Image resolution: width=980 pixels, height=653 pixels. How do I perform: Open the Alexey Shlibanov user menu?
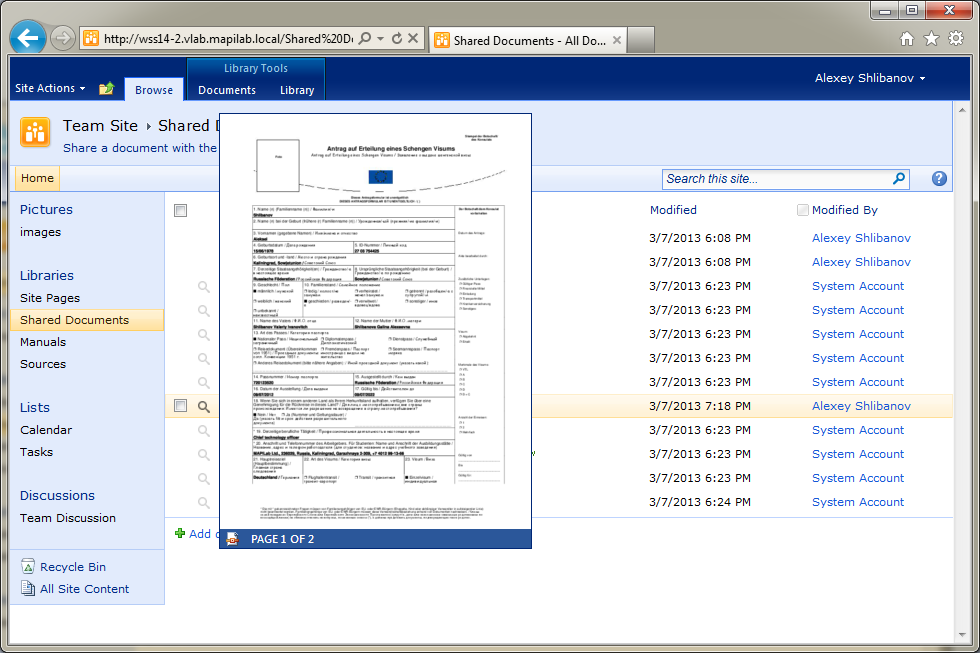pos(869,78)
